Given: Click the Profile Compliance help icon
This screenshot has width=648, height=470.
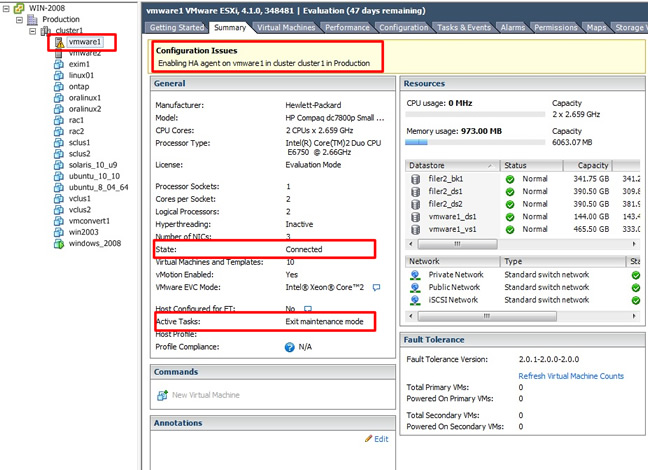Looking at the screenshot, I should pyautogui.click(x=290, y=347).
